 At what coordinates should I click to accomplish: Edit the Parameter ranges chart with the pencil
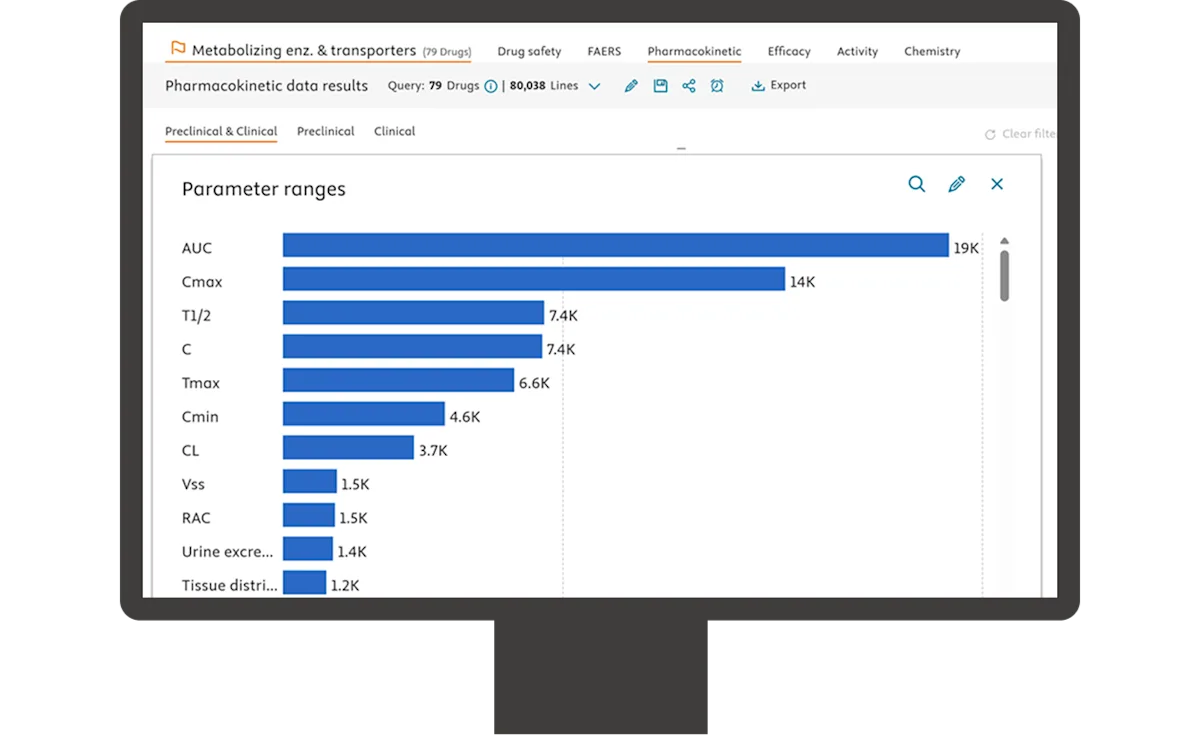957,184
